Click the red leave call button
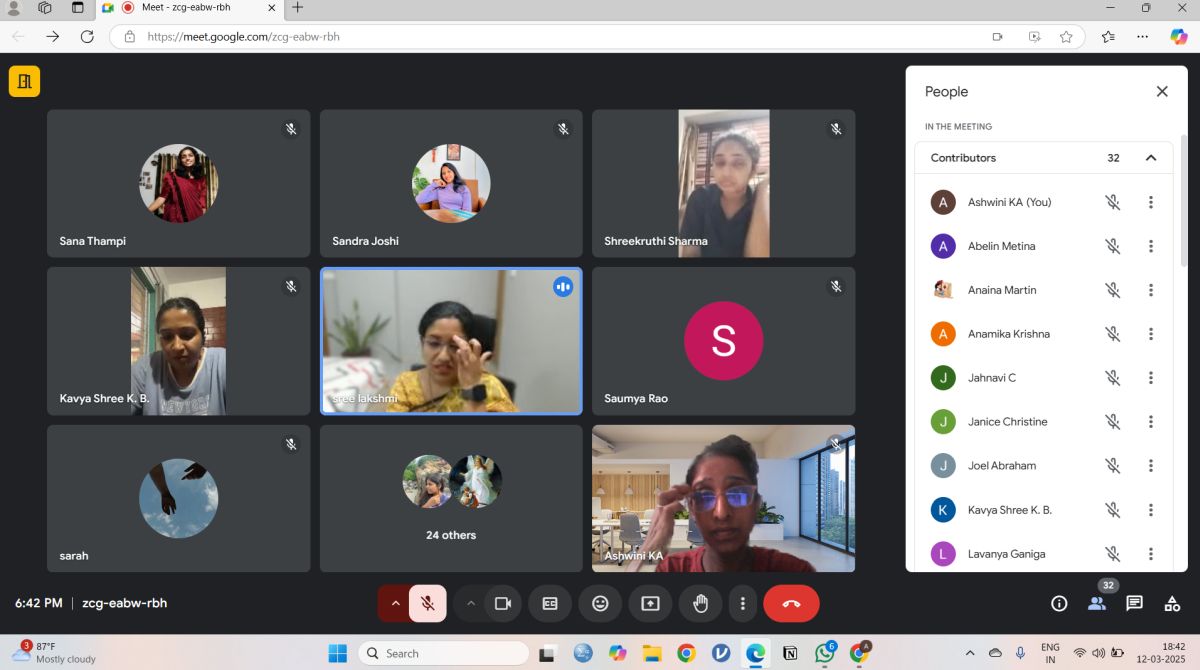Viewport: 1200px width, 670px height. coord(791,603)
